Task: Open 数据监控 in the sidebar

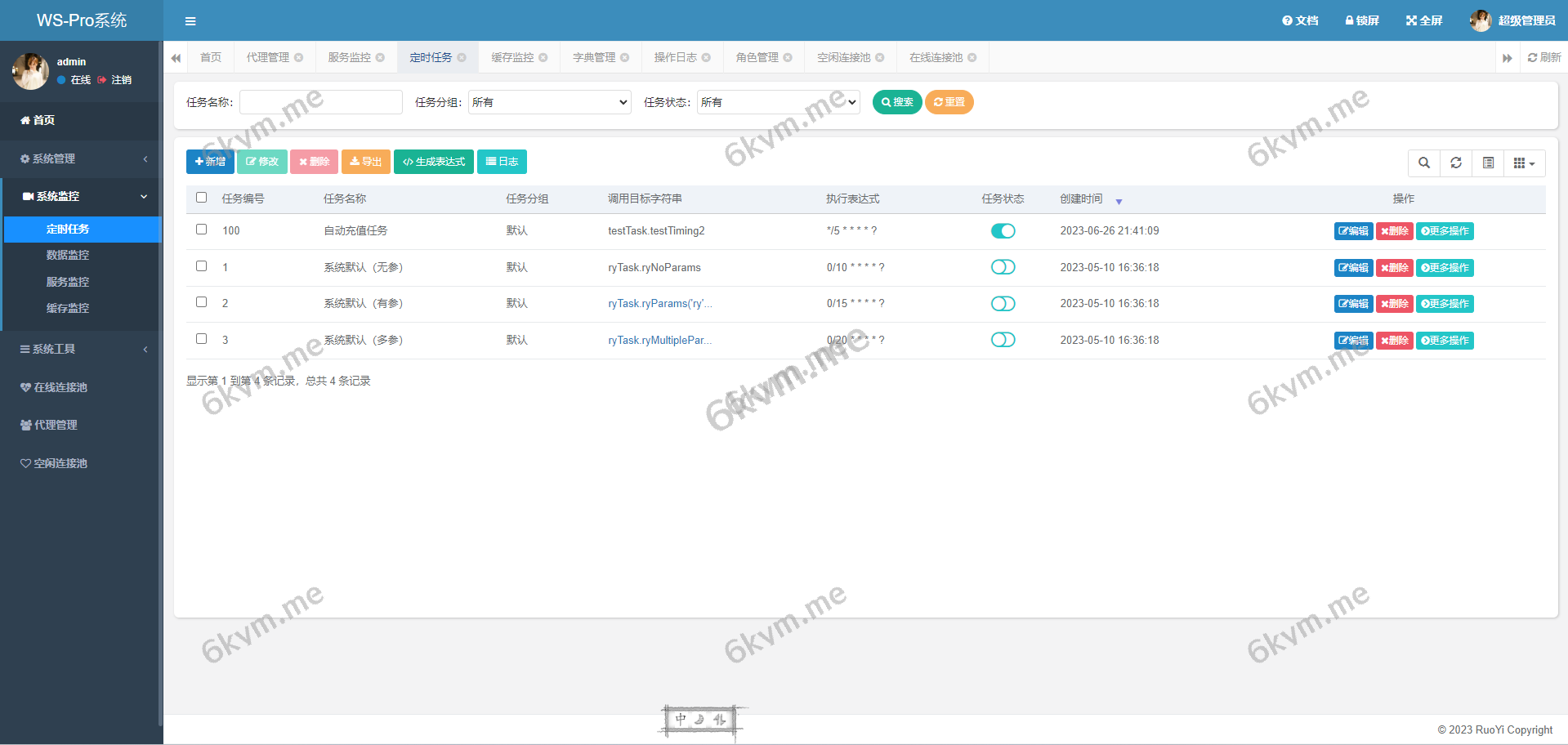Action: click(68, 255)
